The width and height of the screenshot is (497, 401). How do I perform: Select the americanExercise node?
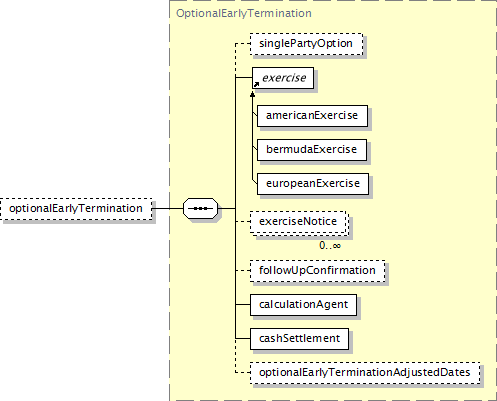click(312, 116)
